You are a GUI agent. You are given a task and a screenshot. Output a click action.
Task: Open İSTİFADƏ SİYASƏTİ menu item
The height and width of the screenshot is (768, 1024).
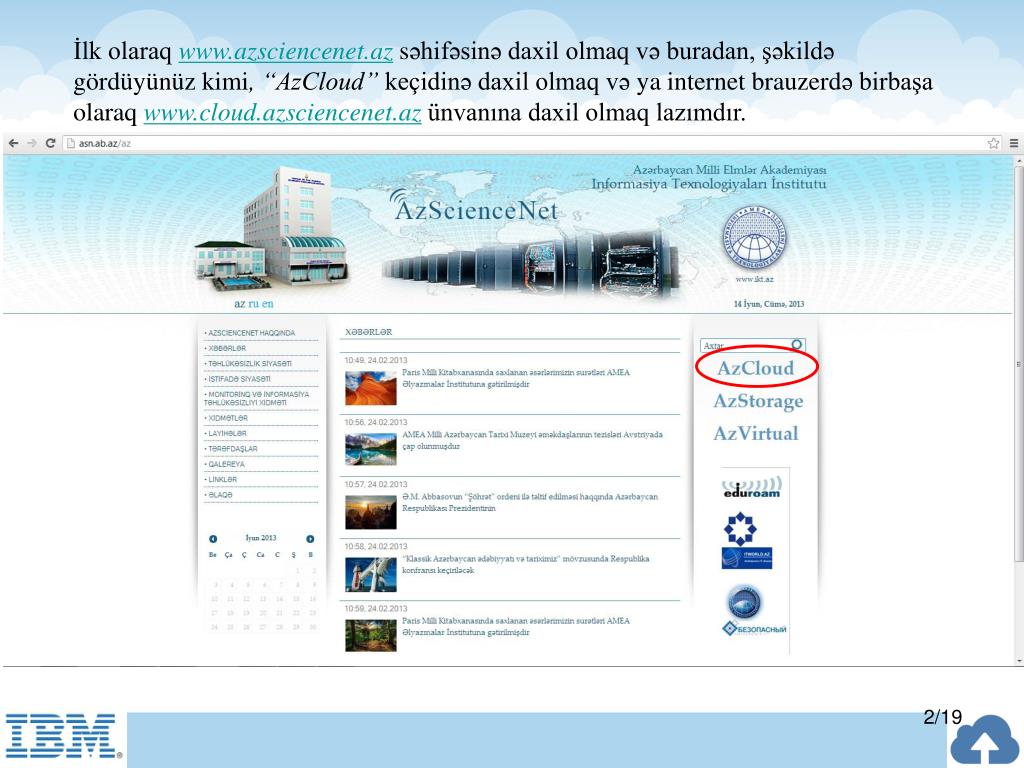[238, 379]
